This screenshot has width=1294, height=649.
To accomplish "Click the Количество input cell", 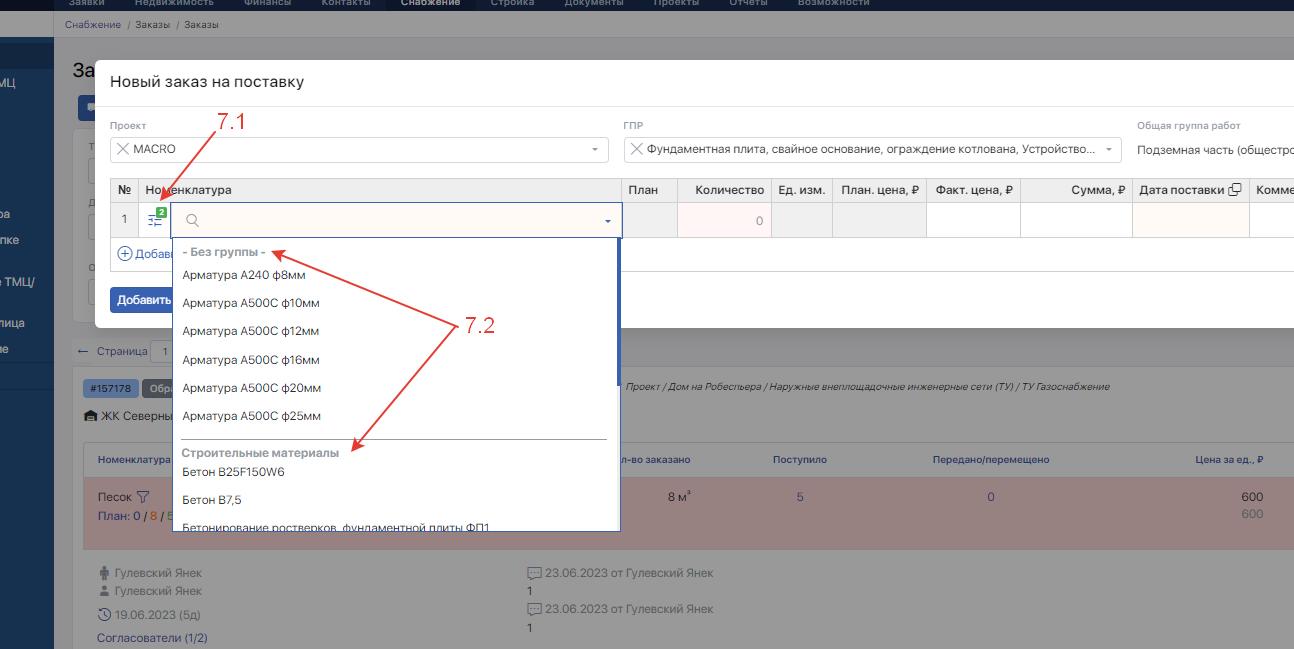I will tap(724, 221).
